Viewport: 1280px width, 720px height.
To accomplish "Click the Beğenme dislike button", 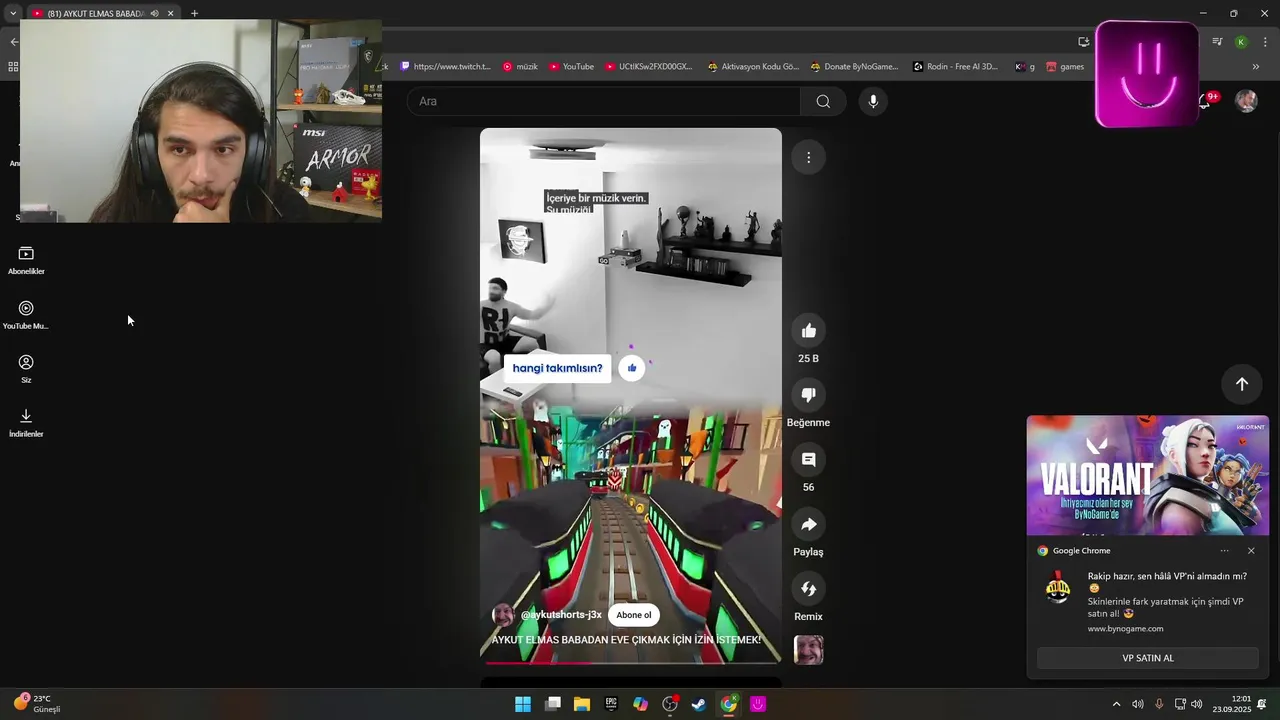I will (x=808, y=395).
